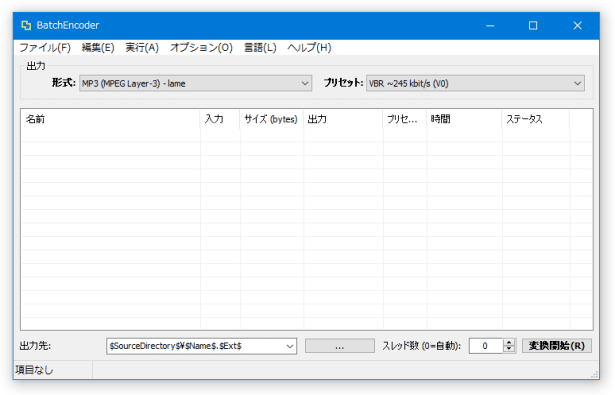This screenshot has height=395, width=615.
Task: Open the 実行(A) menu
Action: pyautogui.click(x=142, y=48)
